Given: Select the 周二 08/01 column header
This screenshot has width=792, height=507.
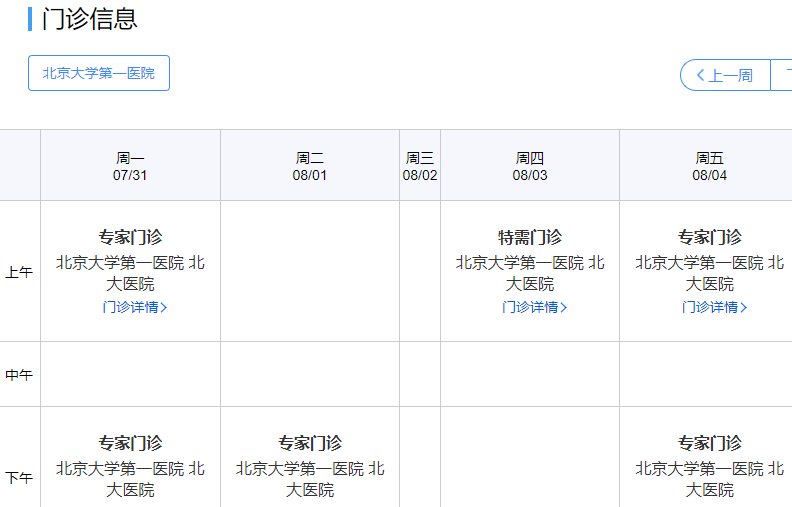Looking at the screenshot, I should 310,166.
